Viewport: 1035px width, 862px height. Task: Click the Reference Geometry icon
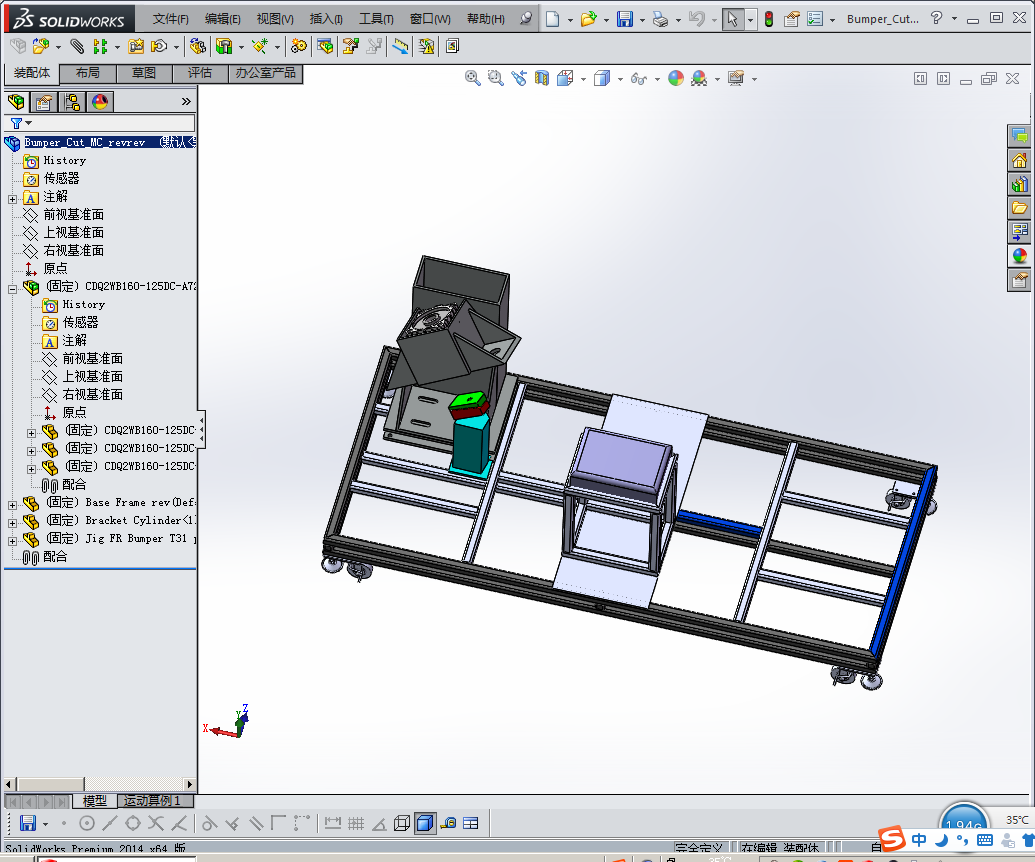[259, 46]
